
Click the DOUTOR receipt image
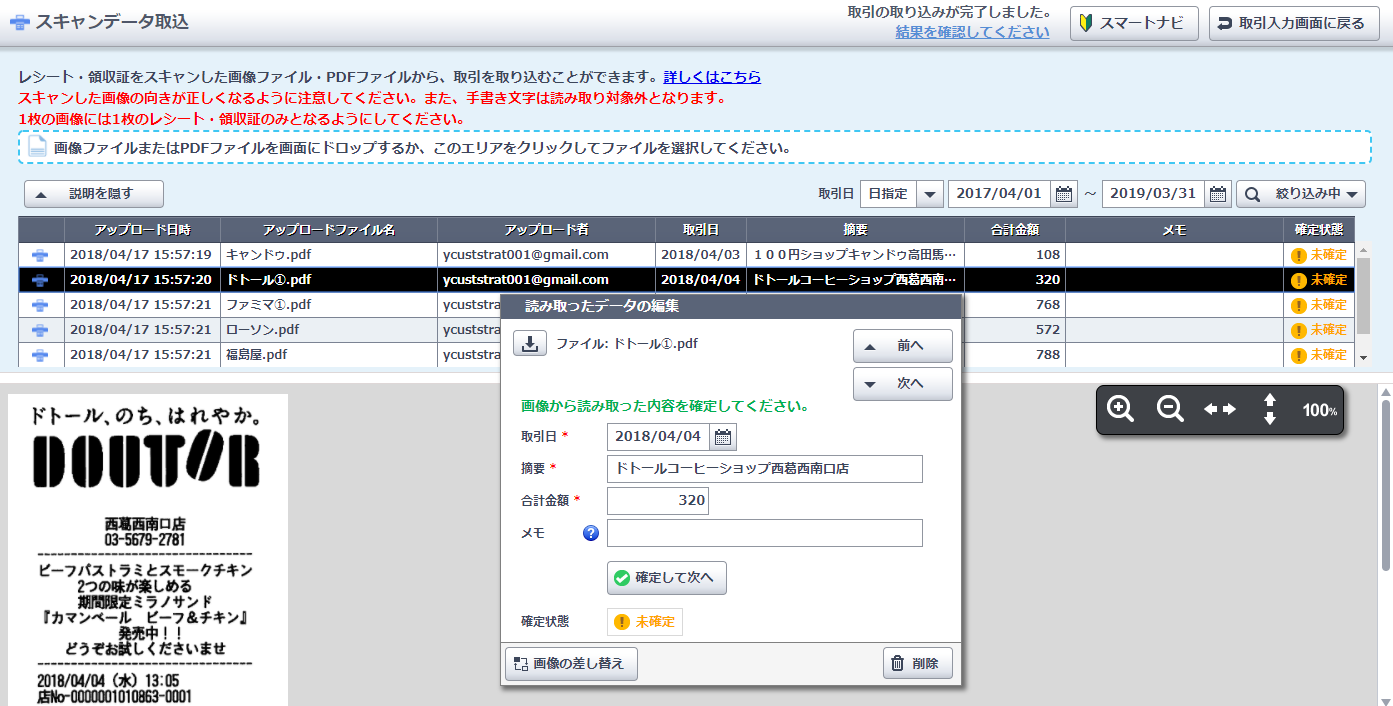tap(148, 550)
